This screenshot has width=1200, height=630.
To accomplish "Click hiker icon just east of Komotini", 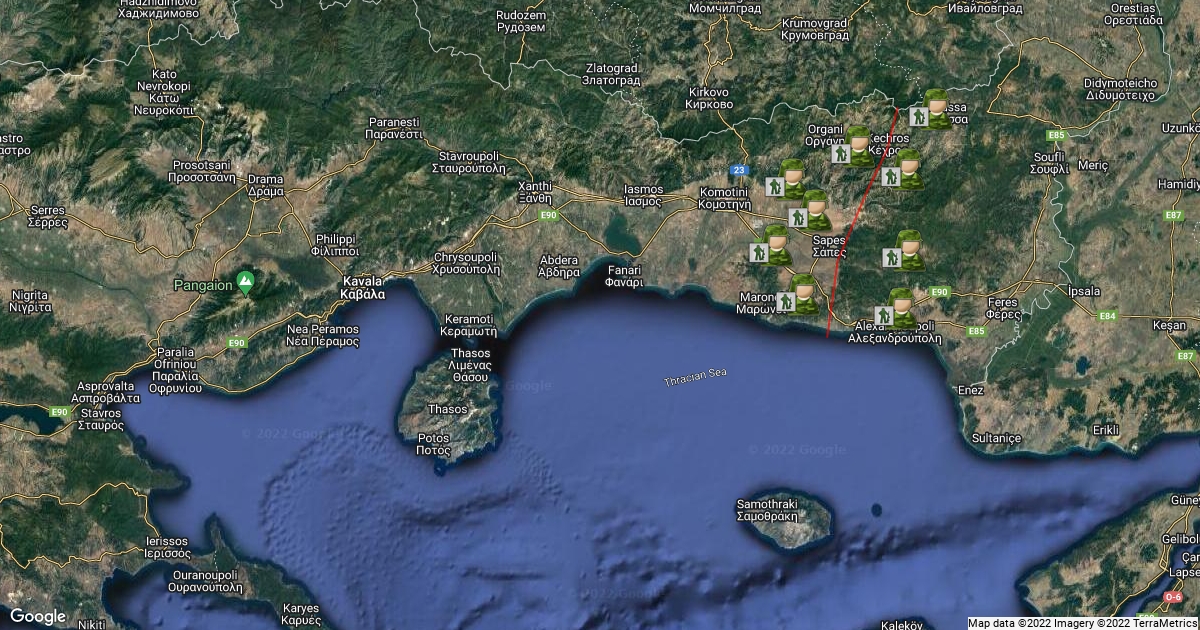I will [x=774, y=187].
